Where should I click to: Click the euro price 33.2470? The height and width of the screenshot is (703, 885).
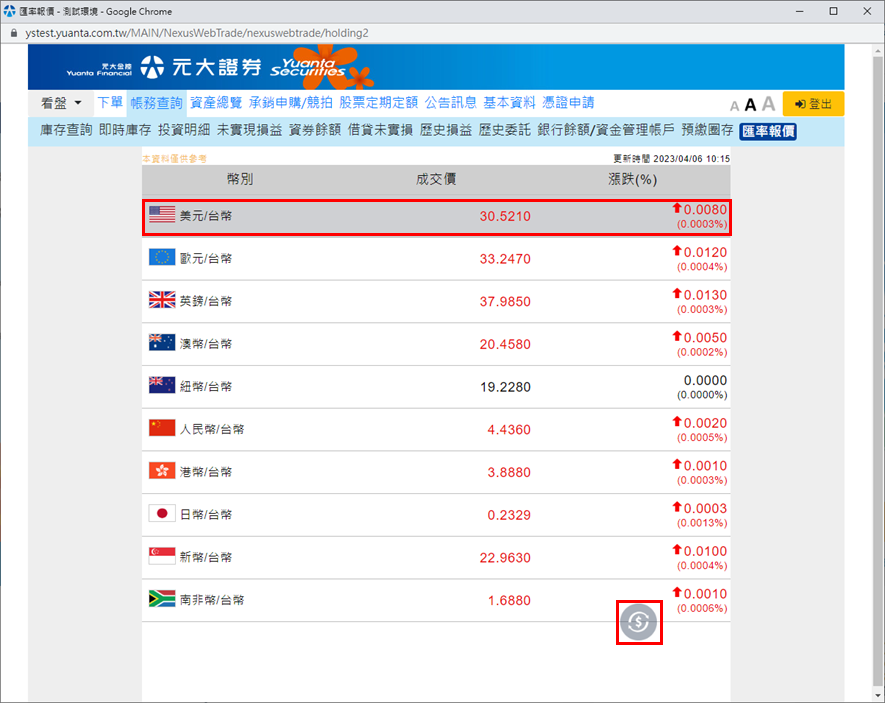tap(505, 259)
